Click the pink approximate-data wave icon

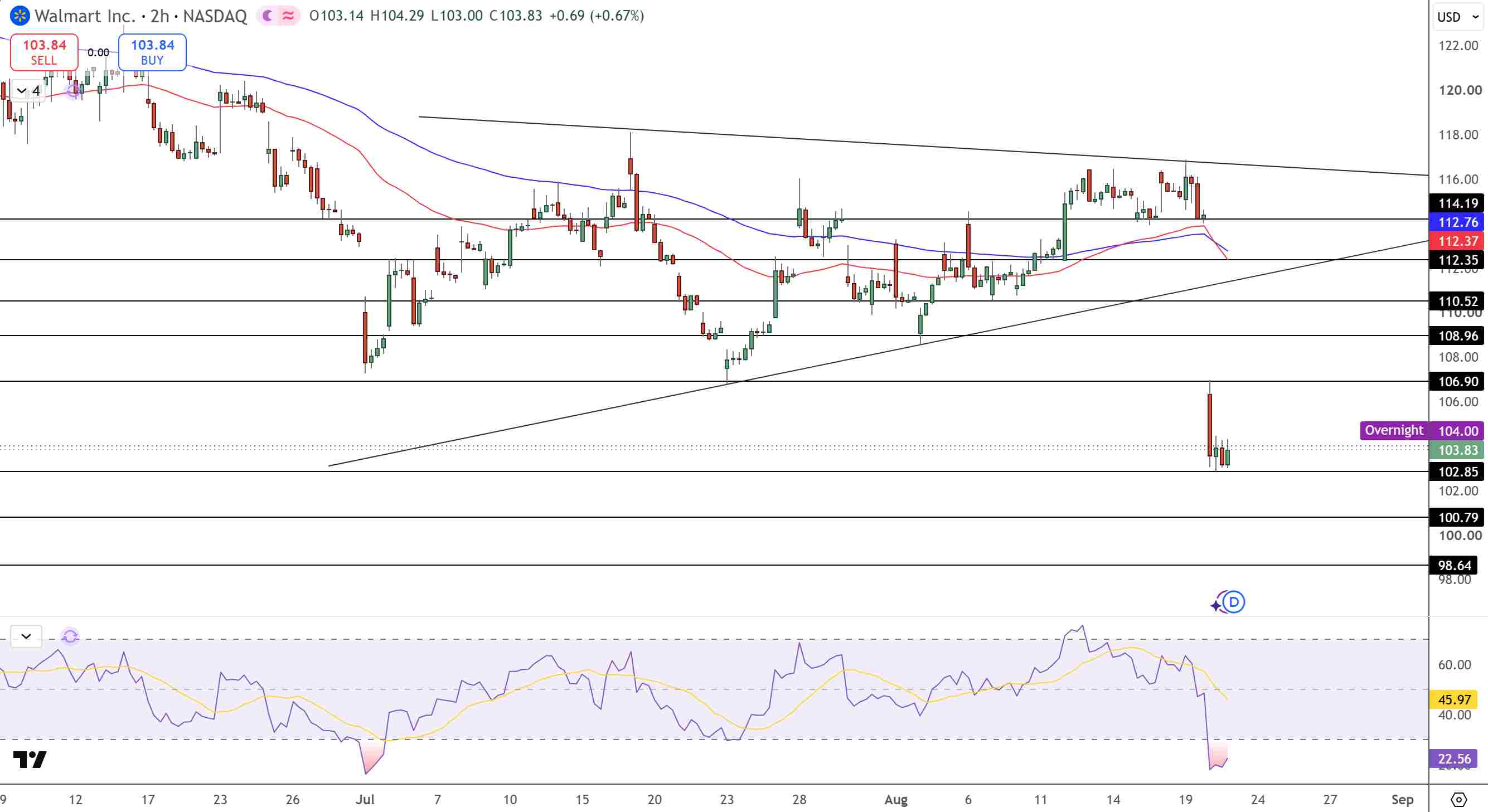[288, 16]
